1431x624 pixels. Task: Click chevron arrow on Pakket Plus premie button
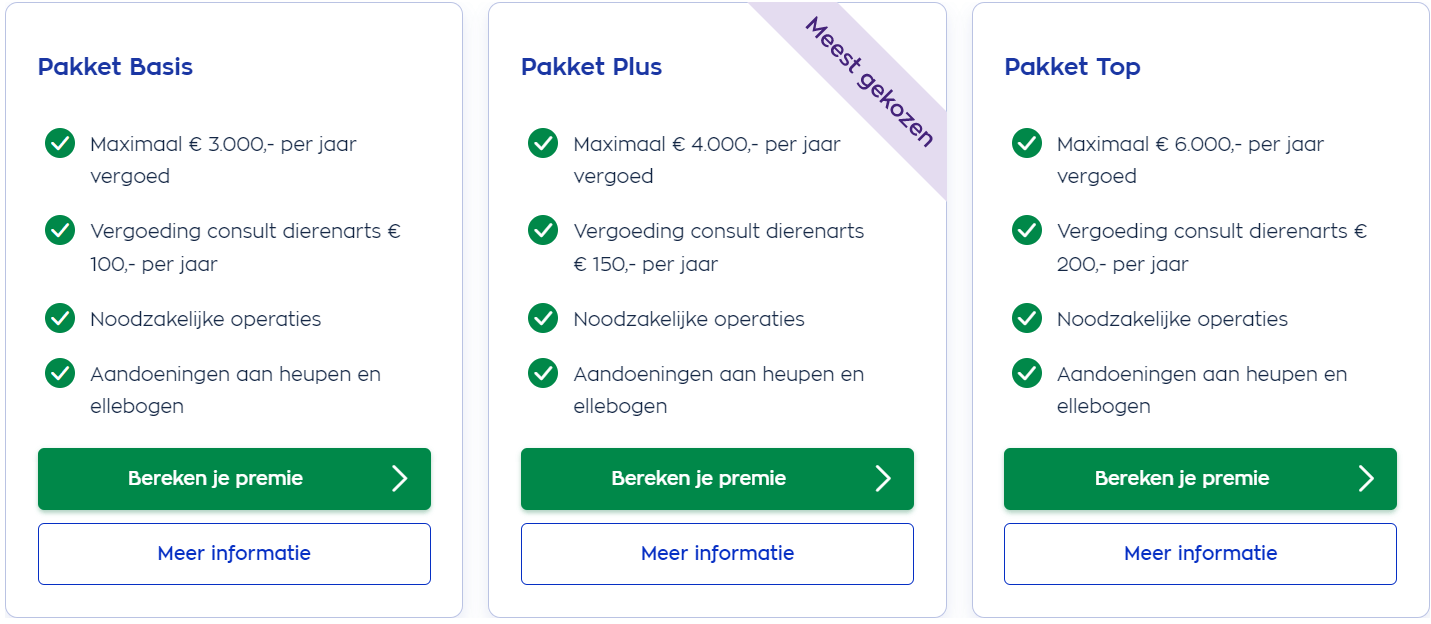pos(883,478)
